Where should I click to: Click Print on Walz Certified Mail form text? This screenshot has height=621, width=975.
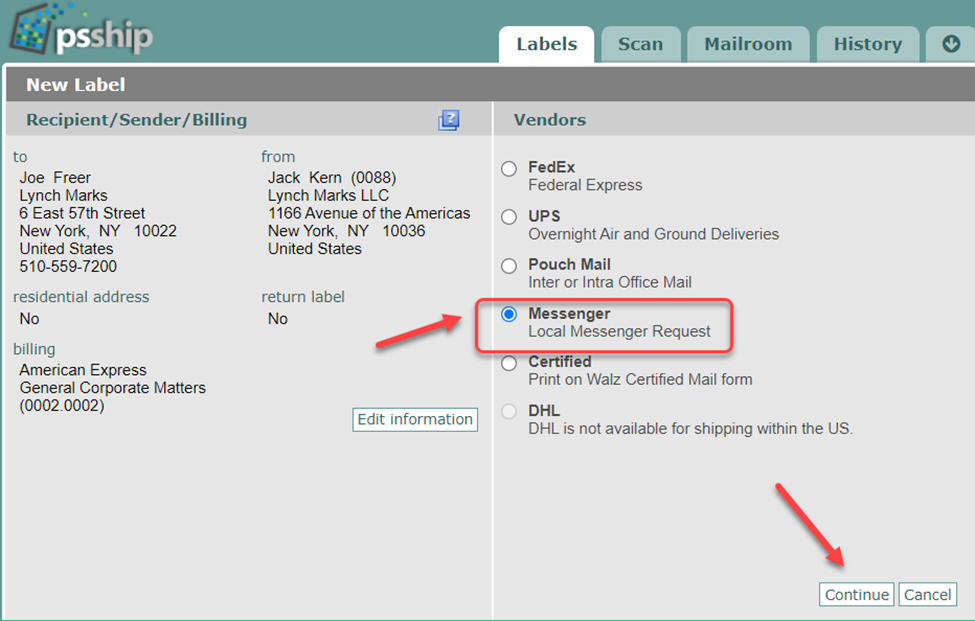(640, 379)
